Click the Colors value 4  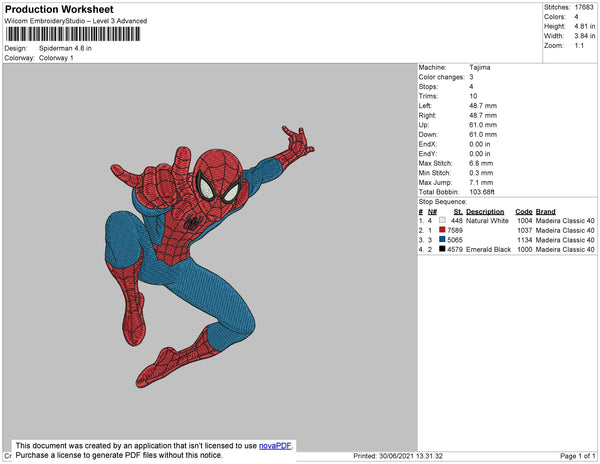tap(576, 17)
